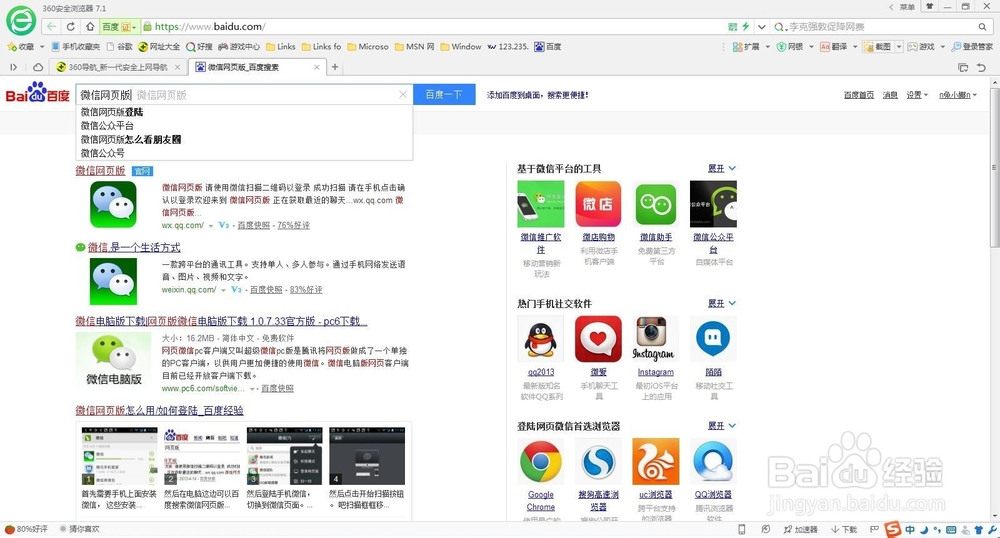Screen dimensions: 1000x538
Task: Open the skin (shirt) icon in title bar
Action: click(x=930, y=6)
